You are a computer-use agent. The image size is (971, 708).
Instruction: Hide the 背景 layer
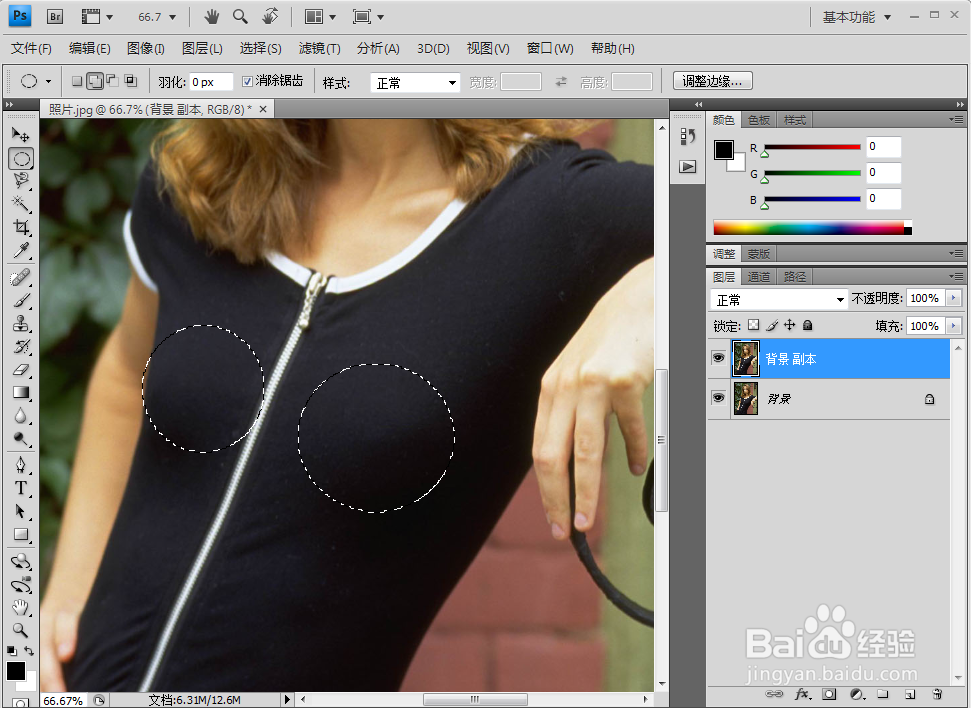tap(718, 398)
